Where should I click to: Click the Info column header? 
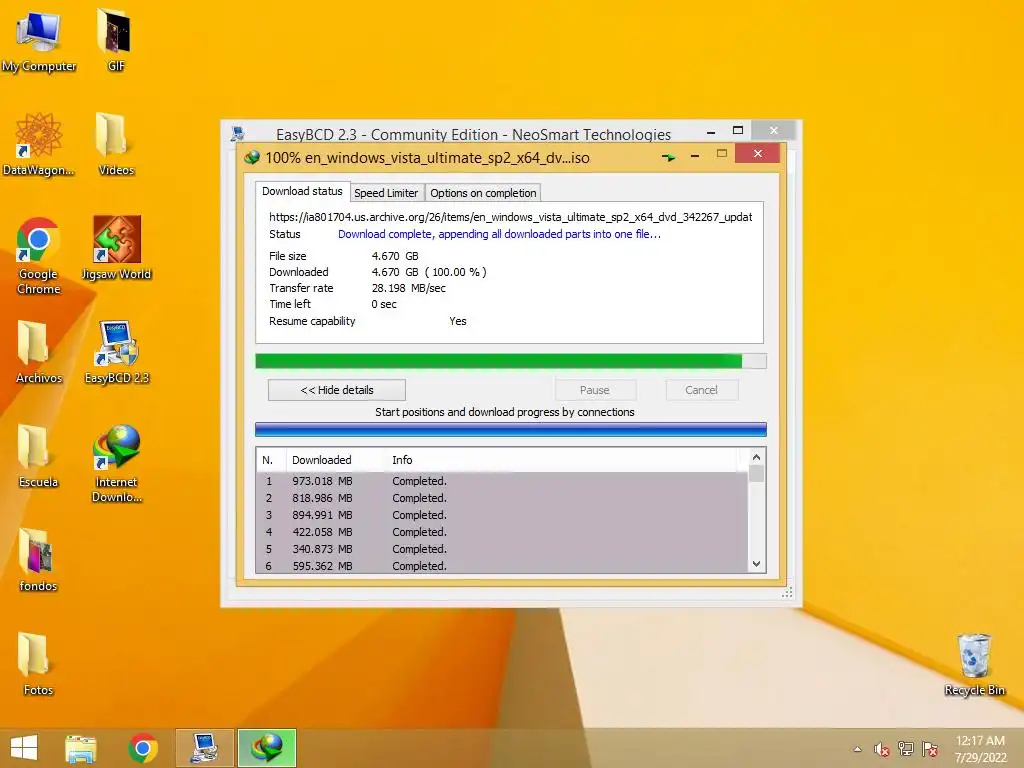pos(562,460)
